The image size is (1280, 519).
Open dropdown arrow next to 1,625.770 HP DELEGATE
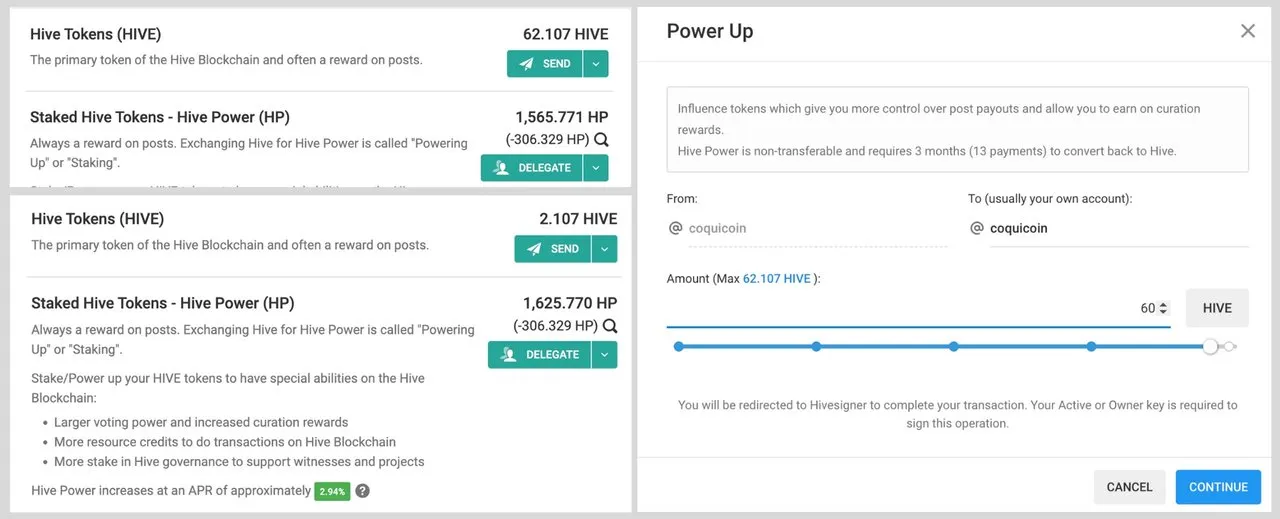pos(604,355)
